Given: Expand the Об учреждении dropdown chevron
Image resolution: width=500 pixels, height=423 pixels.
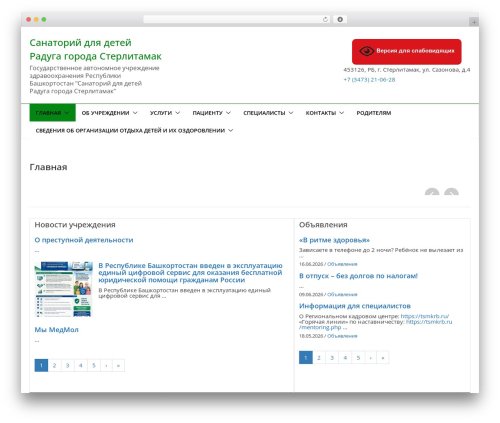Looking at the screenshot, I should tap(135, 113).
